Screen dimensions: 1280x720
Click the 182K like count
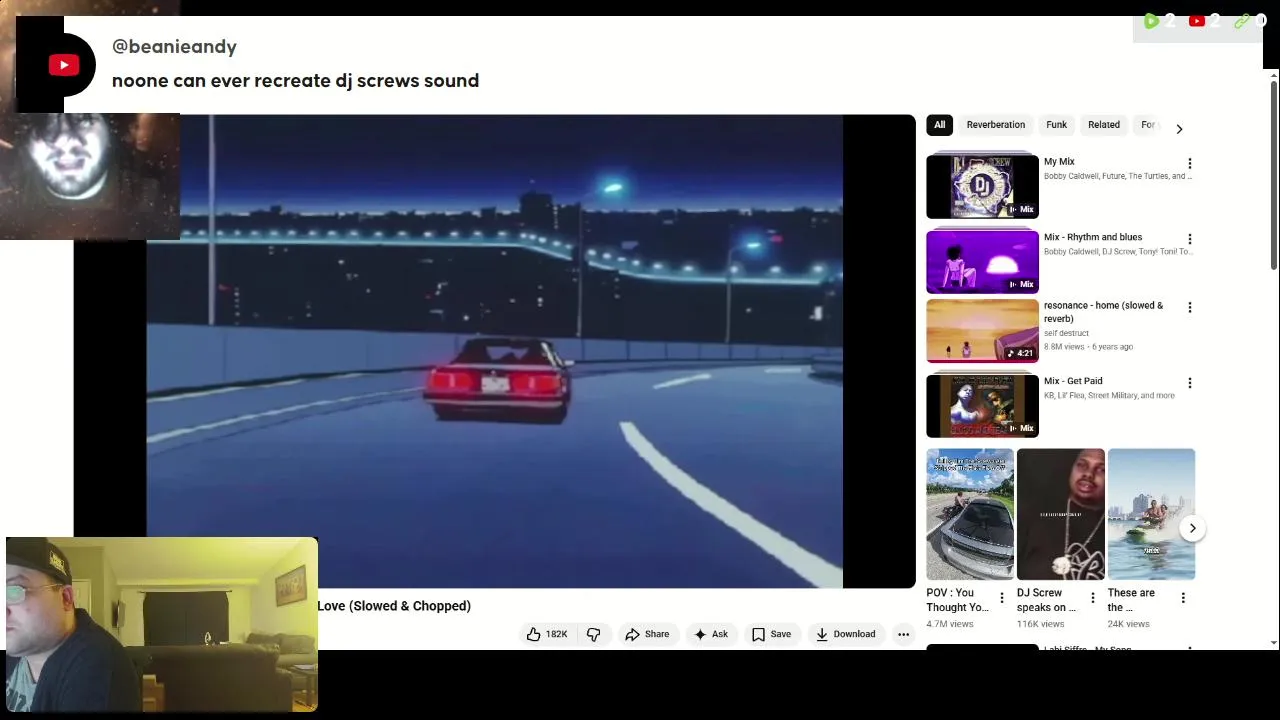pos(556,634)
